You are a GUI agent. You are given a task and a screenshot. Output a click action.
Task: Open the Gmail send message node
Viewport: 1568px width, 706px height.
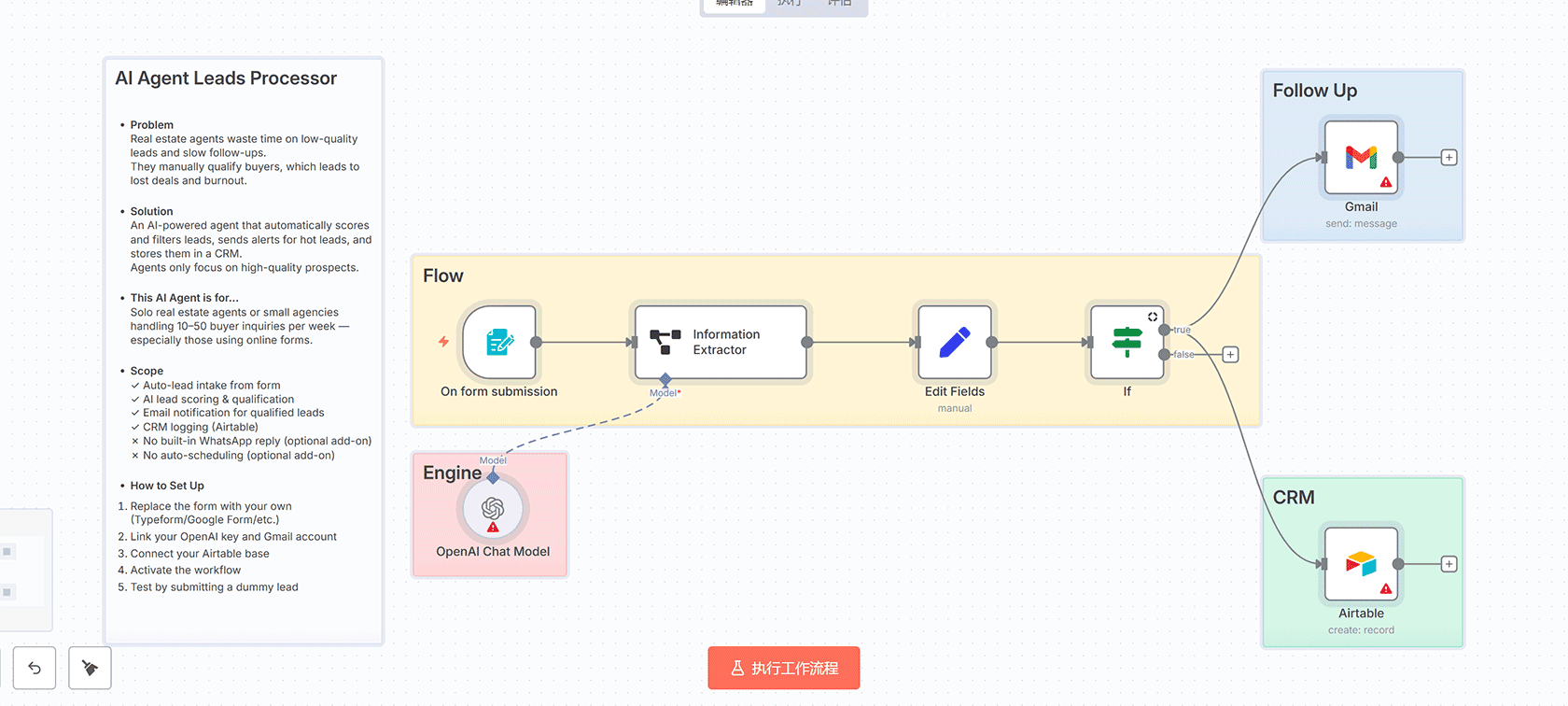pyautogui.click(x=1361, y=157)
